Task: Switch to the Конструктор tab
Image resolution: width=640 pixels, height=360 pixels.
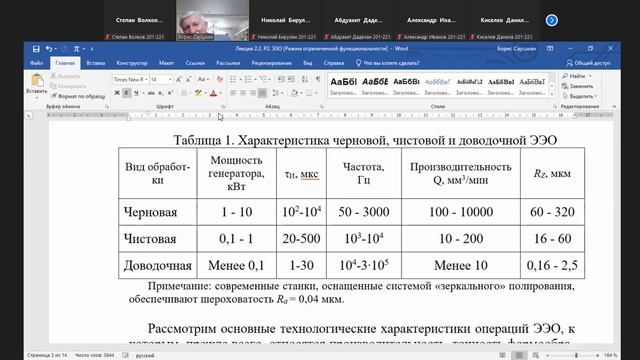Action: (x=132, y=63)
